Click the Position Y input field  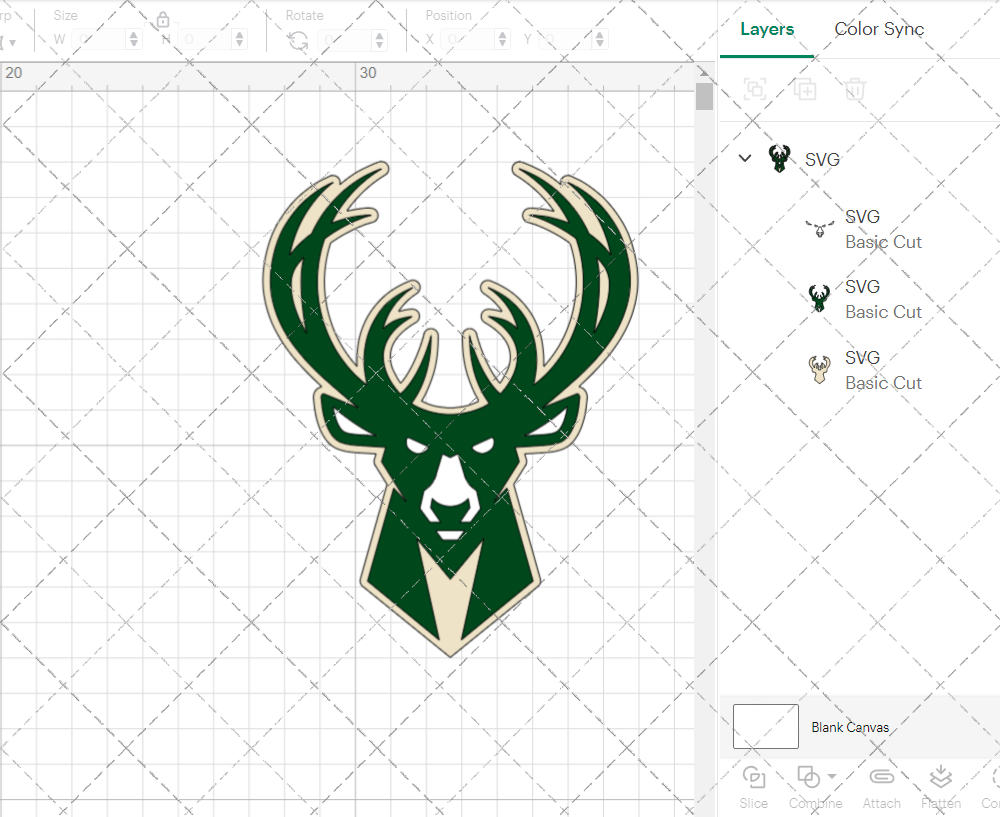coord(566,40)
